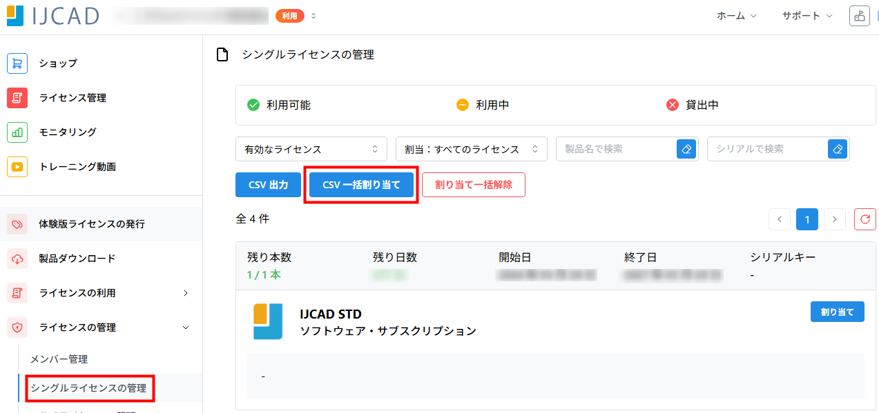Go to next page arrow

tap(835, 219)
